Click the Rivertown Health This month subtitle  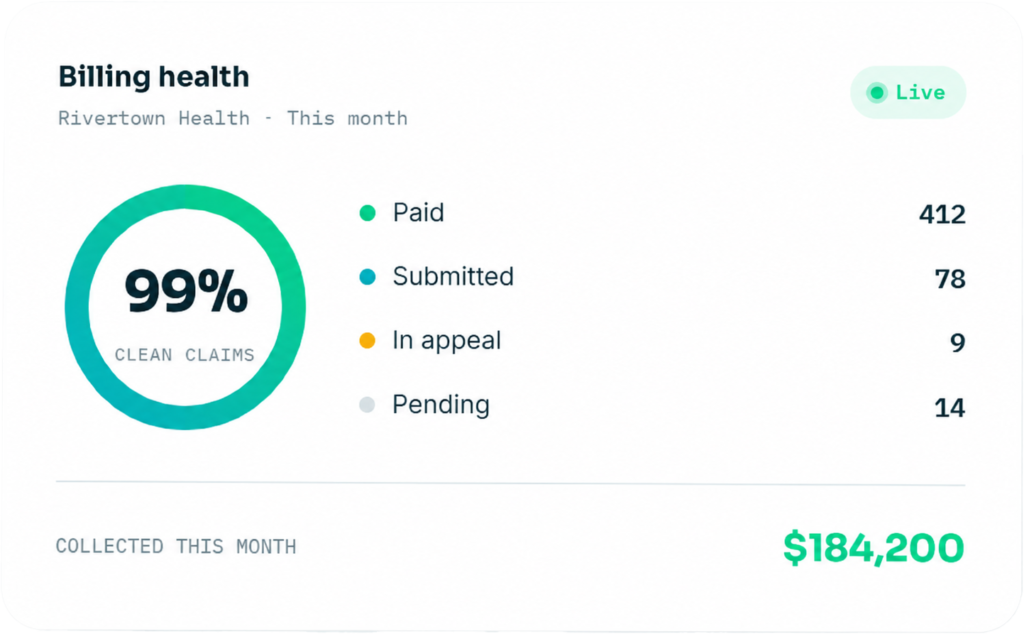click(233, 118)
